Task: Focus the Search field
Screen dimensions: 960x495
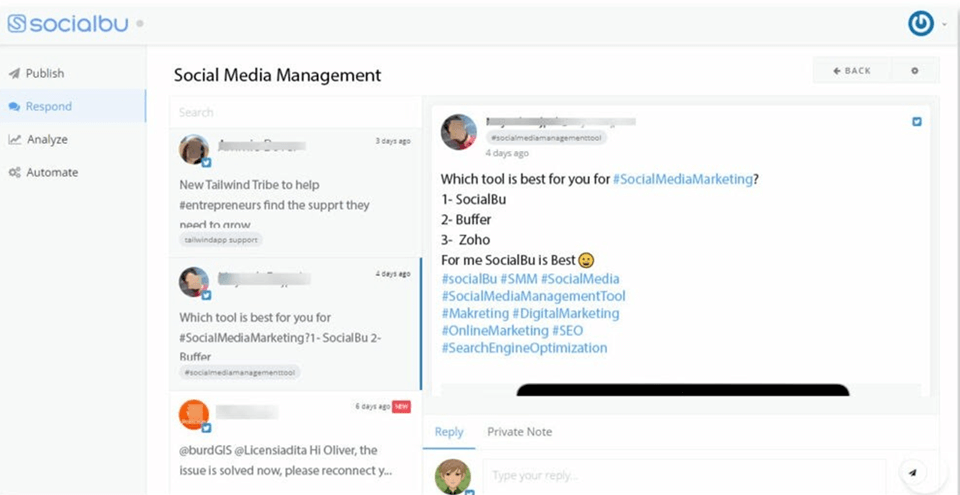Action: [295, 112]
